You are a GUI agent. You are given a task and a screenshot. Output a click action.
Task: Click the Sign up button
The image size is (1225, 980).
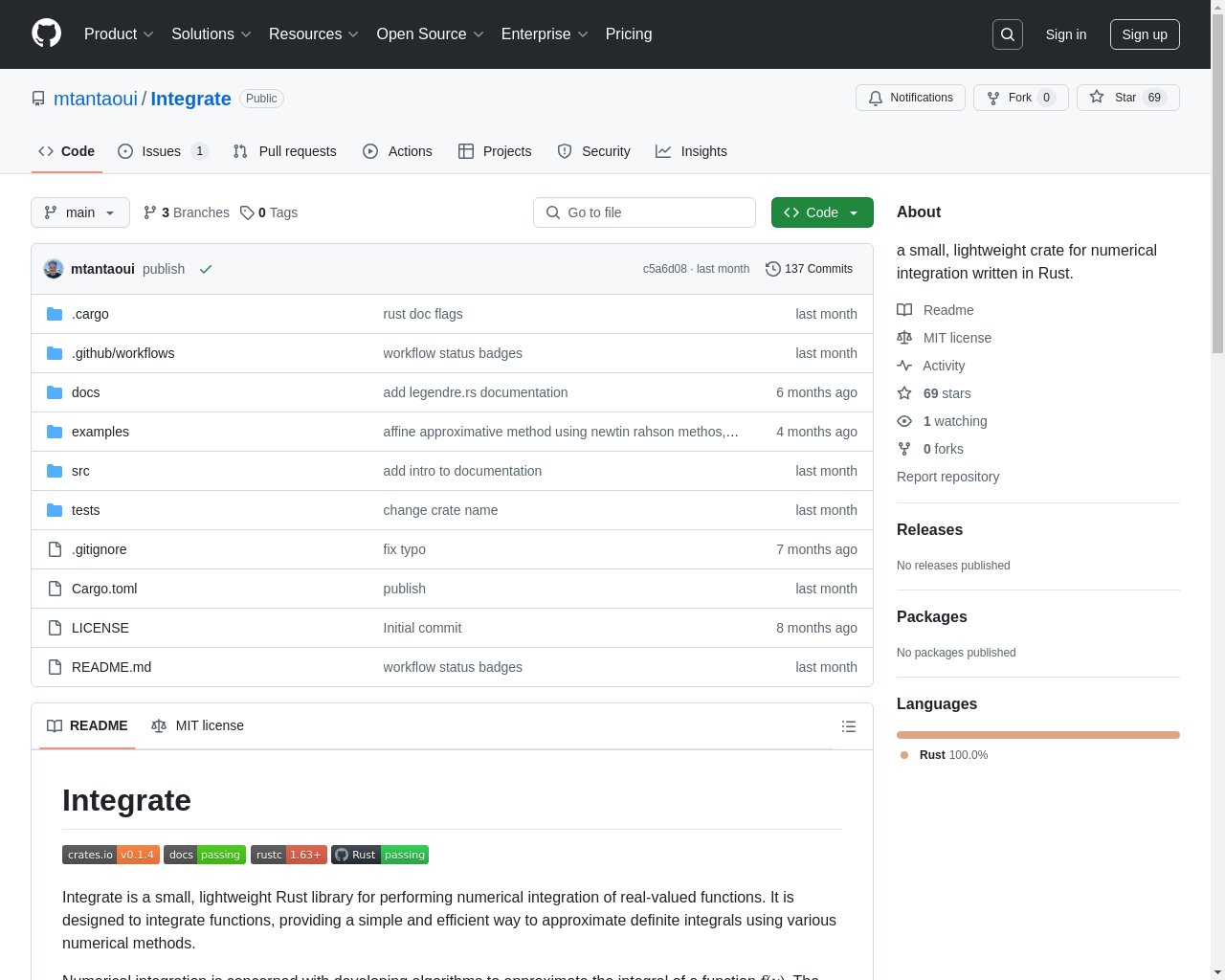(x=1145, y=34)
